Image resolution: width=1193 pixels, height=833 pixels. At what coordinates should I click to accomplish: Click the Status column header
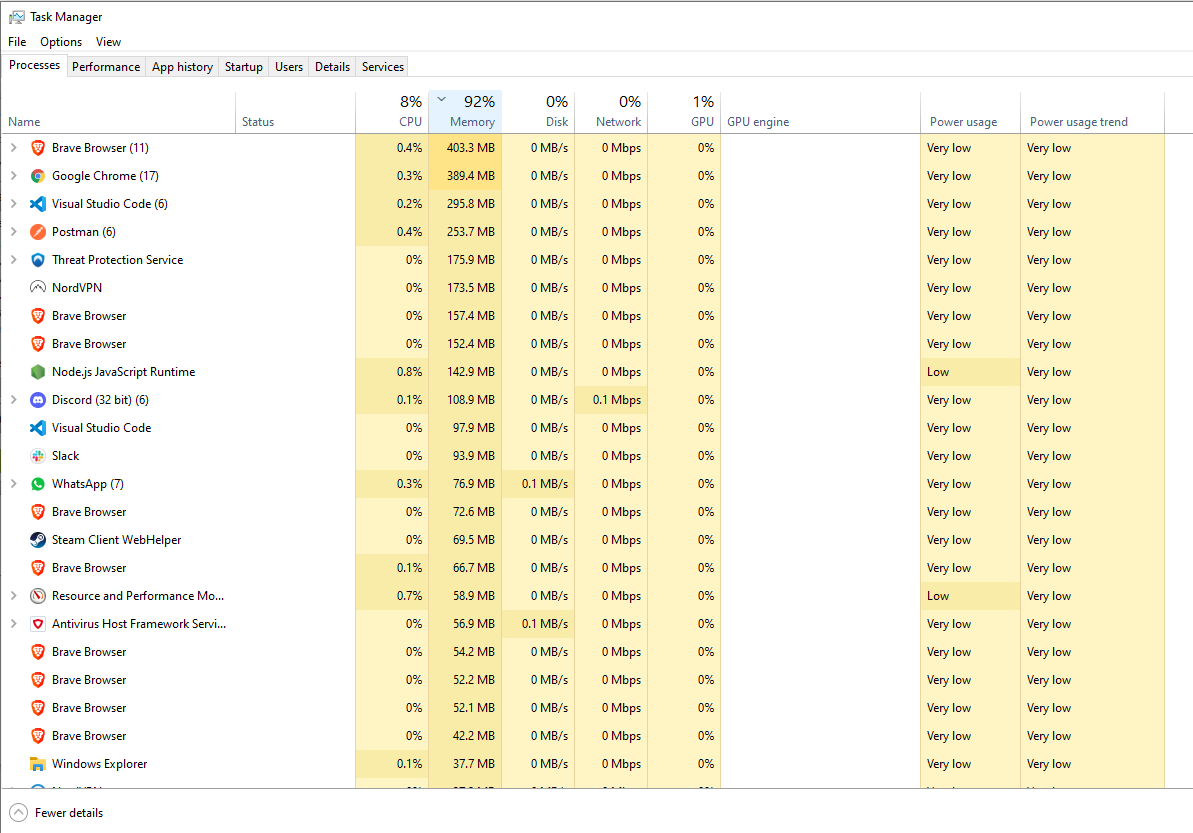click(x=295, y=113)
